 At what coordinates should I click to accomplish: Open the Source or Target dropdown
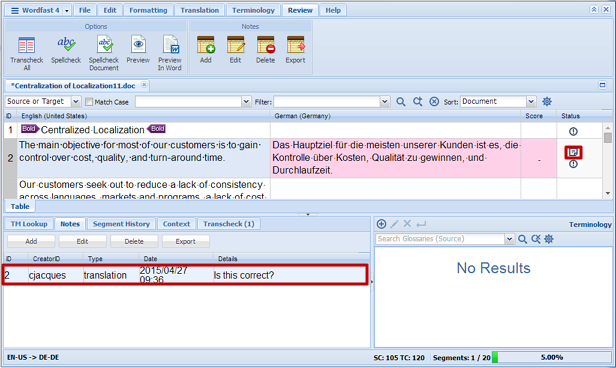tap(76, 102)
